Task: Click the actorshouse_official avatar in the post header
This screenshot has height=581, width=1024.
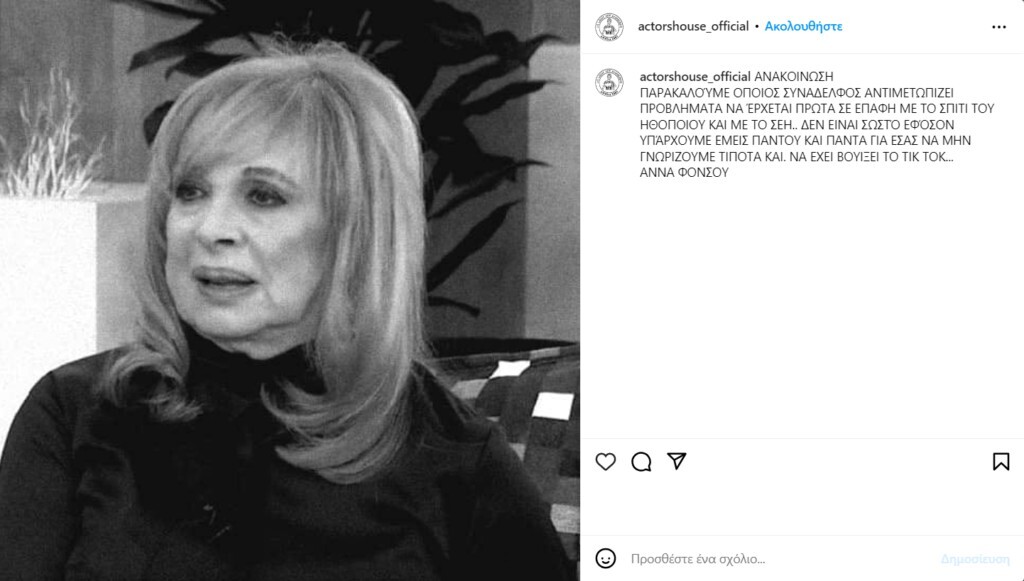Action: pyautogui.click(x=609, y=27)
